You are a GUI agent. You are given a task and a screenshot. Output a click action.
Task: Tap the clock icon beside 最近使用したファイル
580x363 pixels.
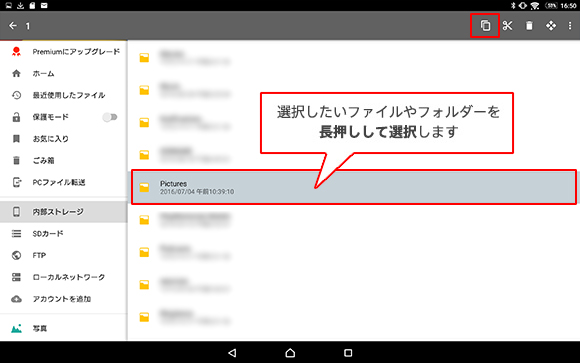tap(16, 95)
